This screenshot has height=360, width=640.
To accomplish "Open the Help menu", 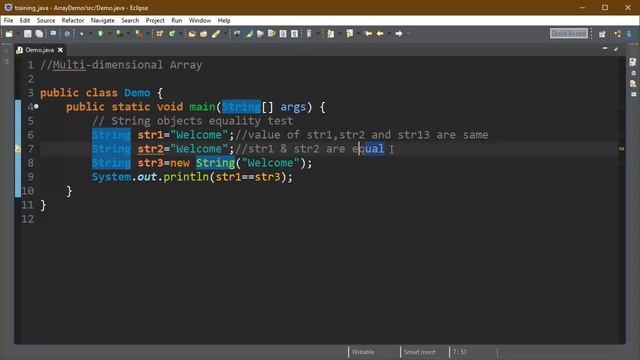I will pyautogui.click(x=224, y=20).
